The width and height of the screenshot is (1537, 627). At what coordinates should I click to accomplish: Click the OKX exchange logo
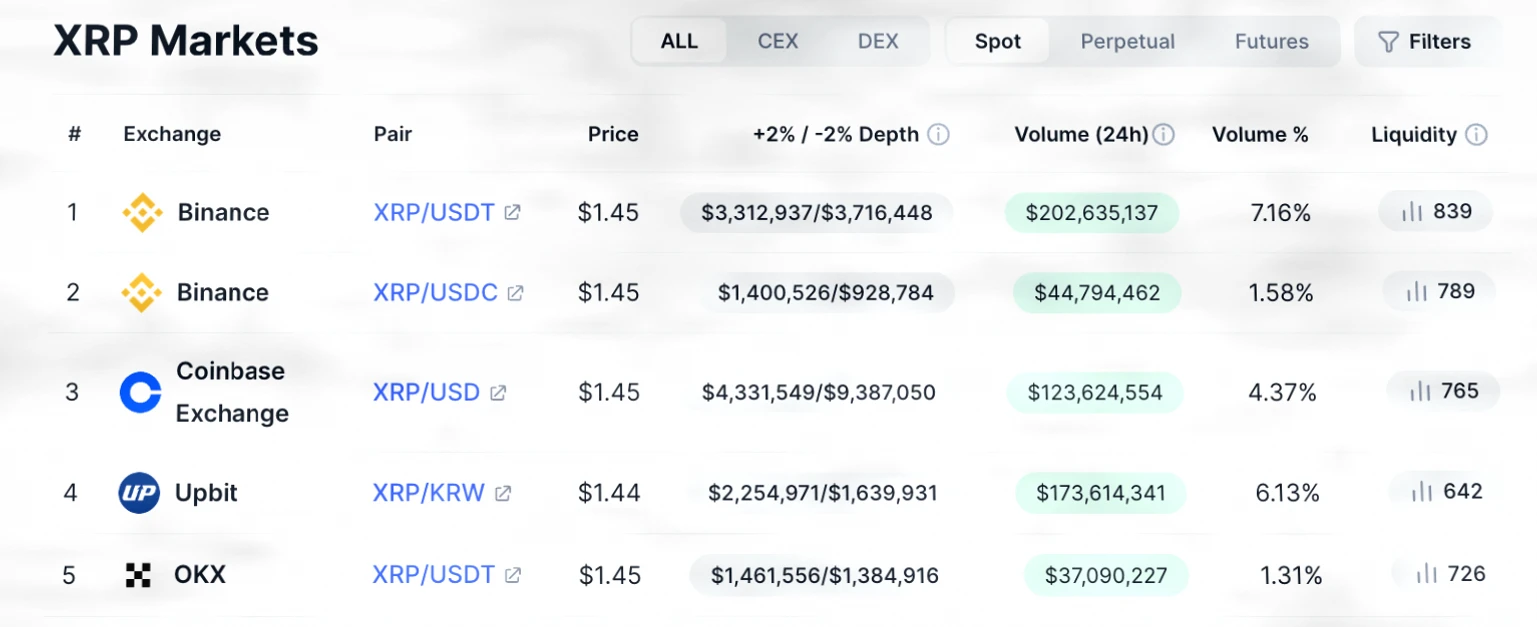pyautogui.click(x=141, y=574)
